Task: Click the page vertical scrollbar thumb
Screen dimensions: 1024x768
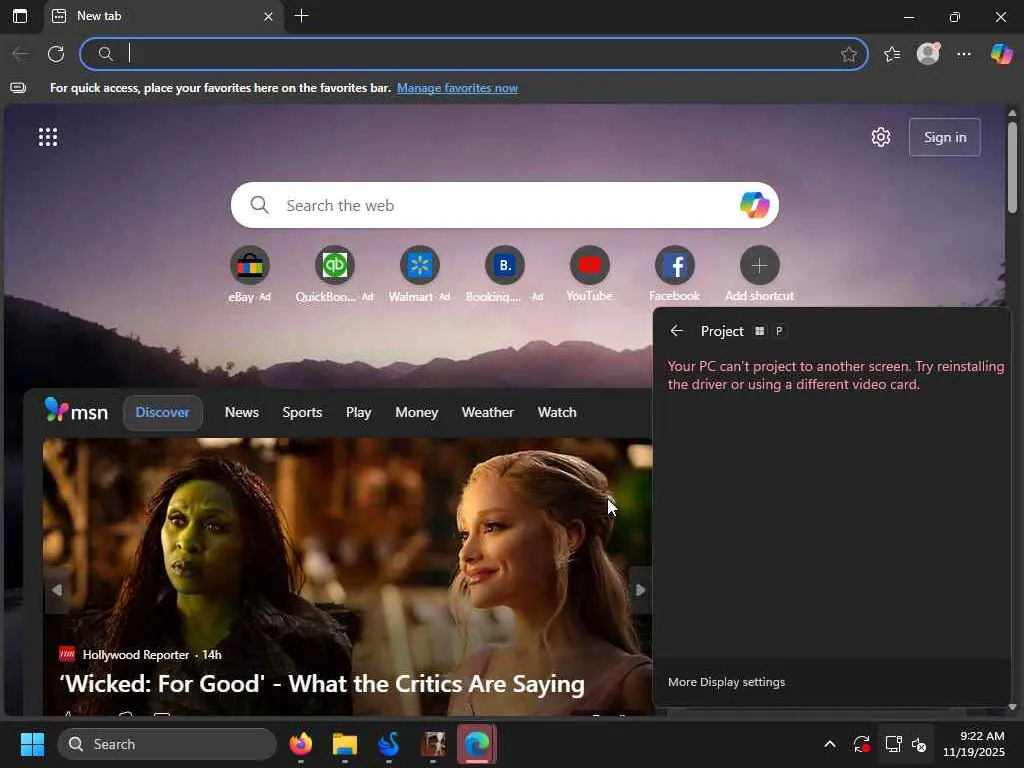Action: 1012,167
